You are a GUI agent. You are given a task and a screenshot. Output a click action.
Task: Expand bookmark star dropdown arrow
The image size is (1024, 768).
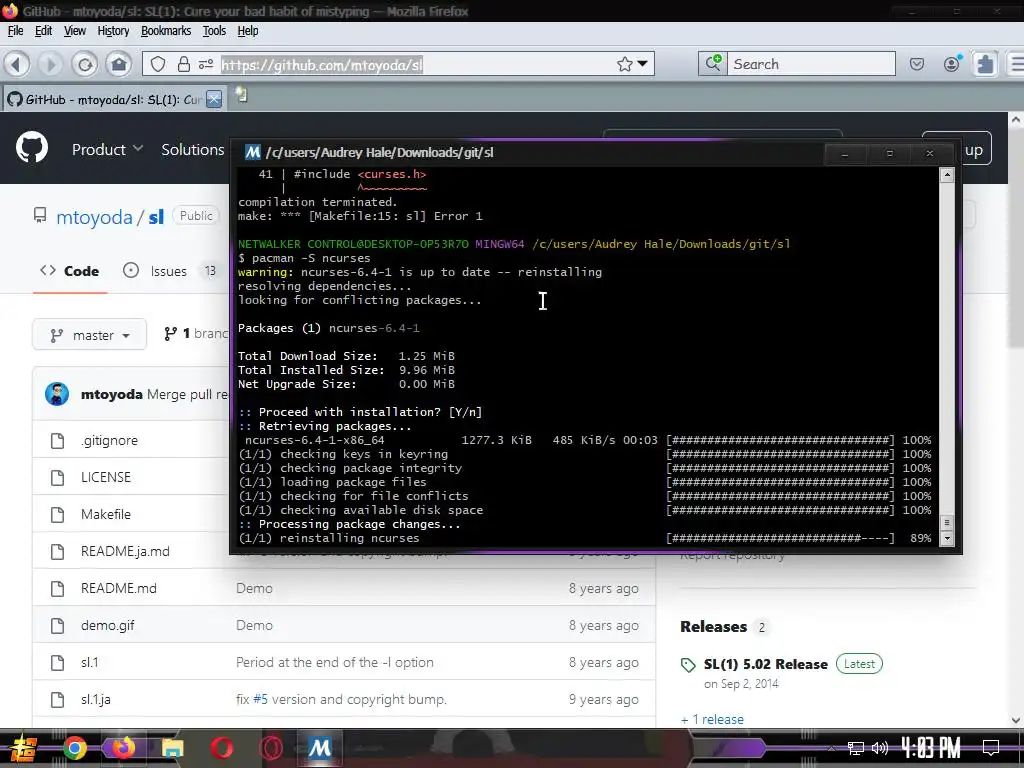643,64
